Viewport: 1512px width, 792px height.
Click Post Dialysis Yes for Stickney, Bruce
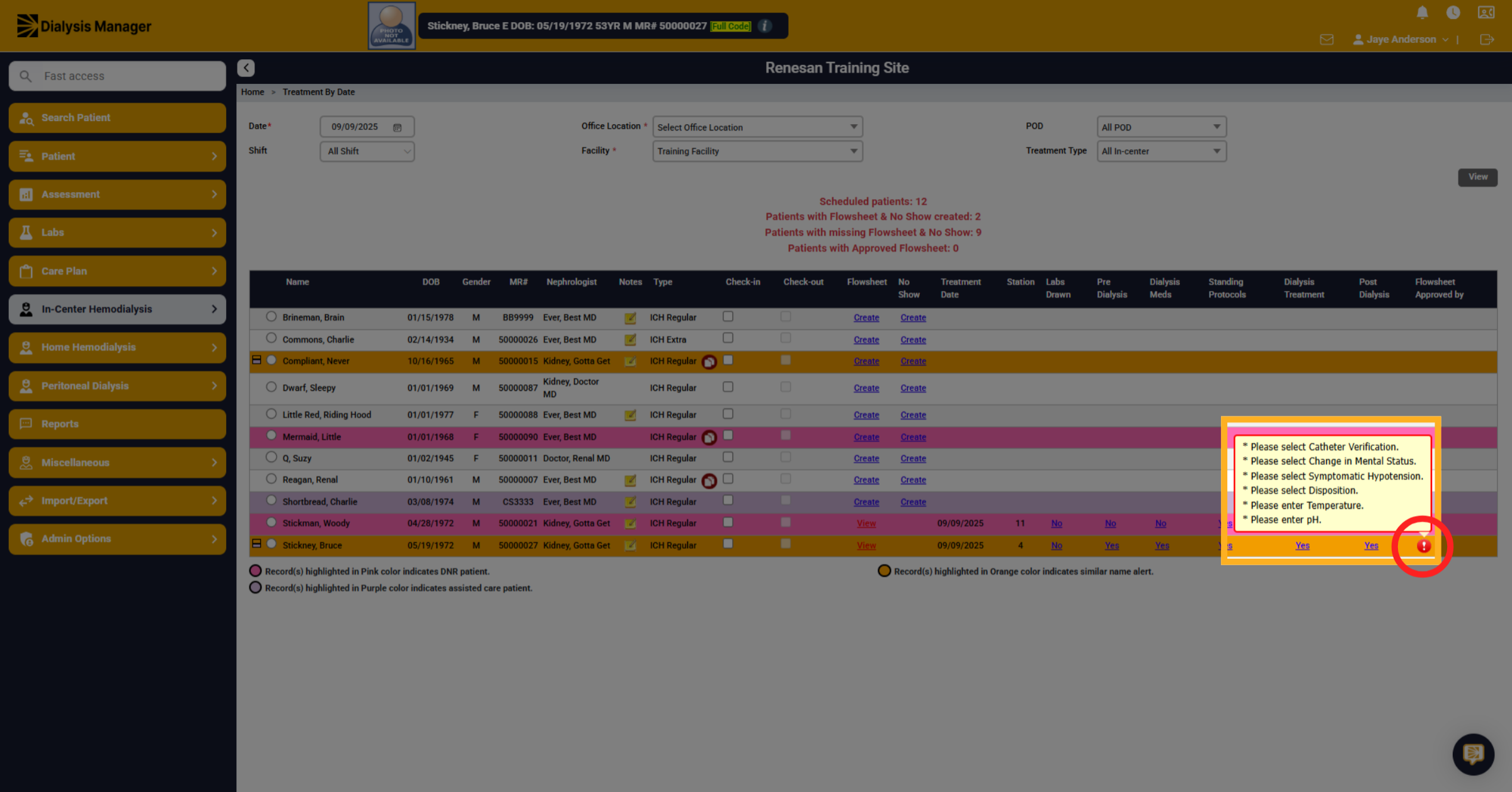1371,546
